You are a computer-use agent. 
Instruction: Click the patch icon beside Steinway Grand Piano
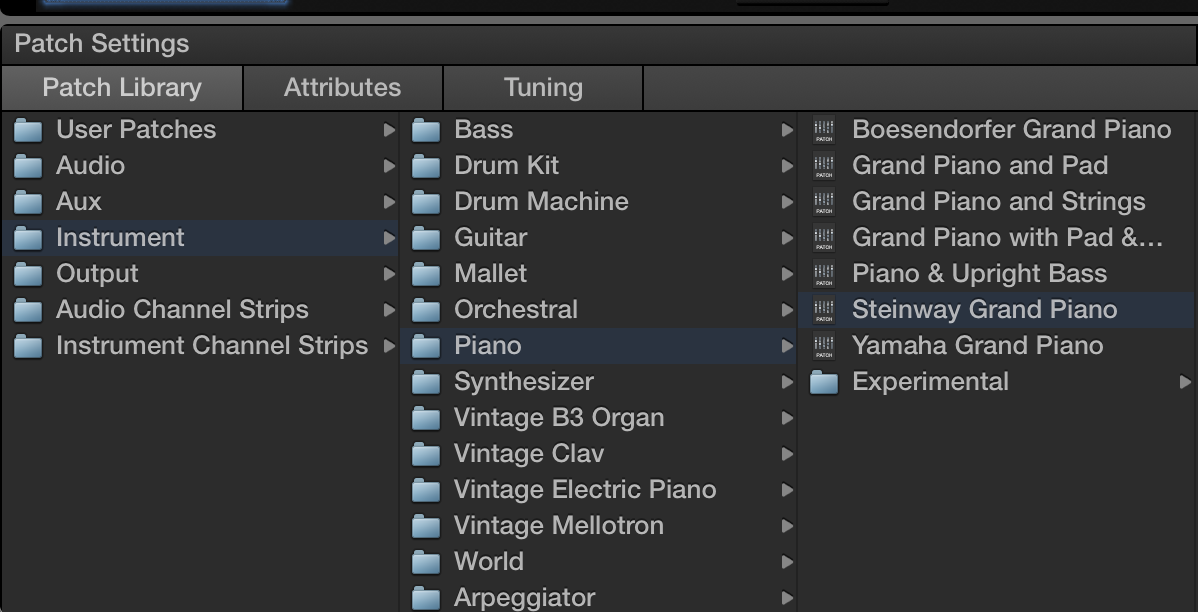[824, 309]
